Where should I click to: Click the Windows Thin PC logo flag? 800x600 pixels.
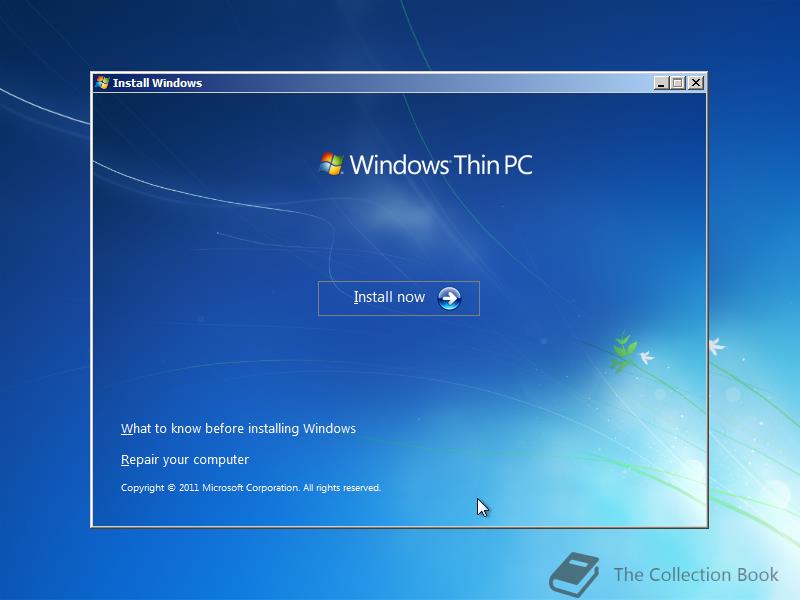click(331, 164)
